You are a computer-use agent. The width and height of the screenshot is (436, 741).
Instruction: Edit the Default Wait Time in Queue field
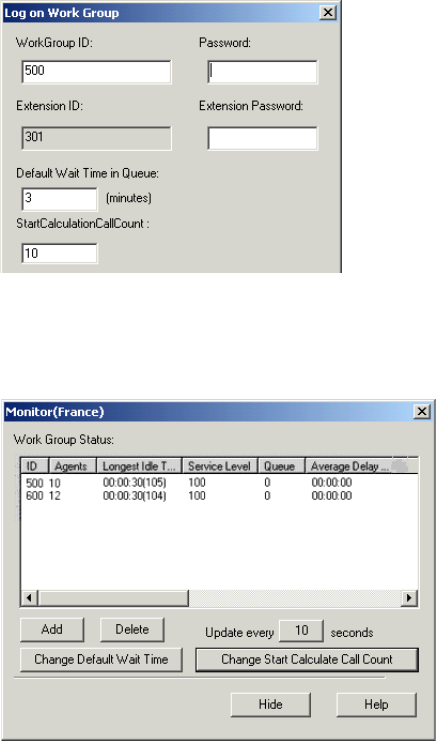point(60,198)
